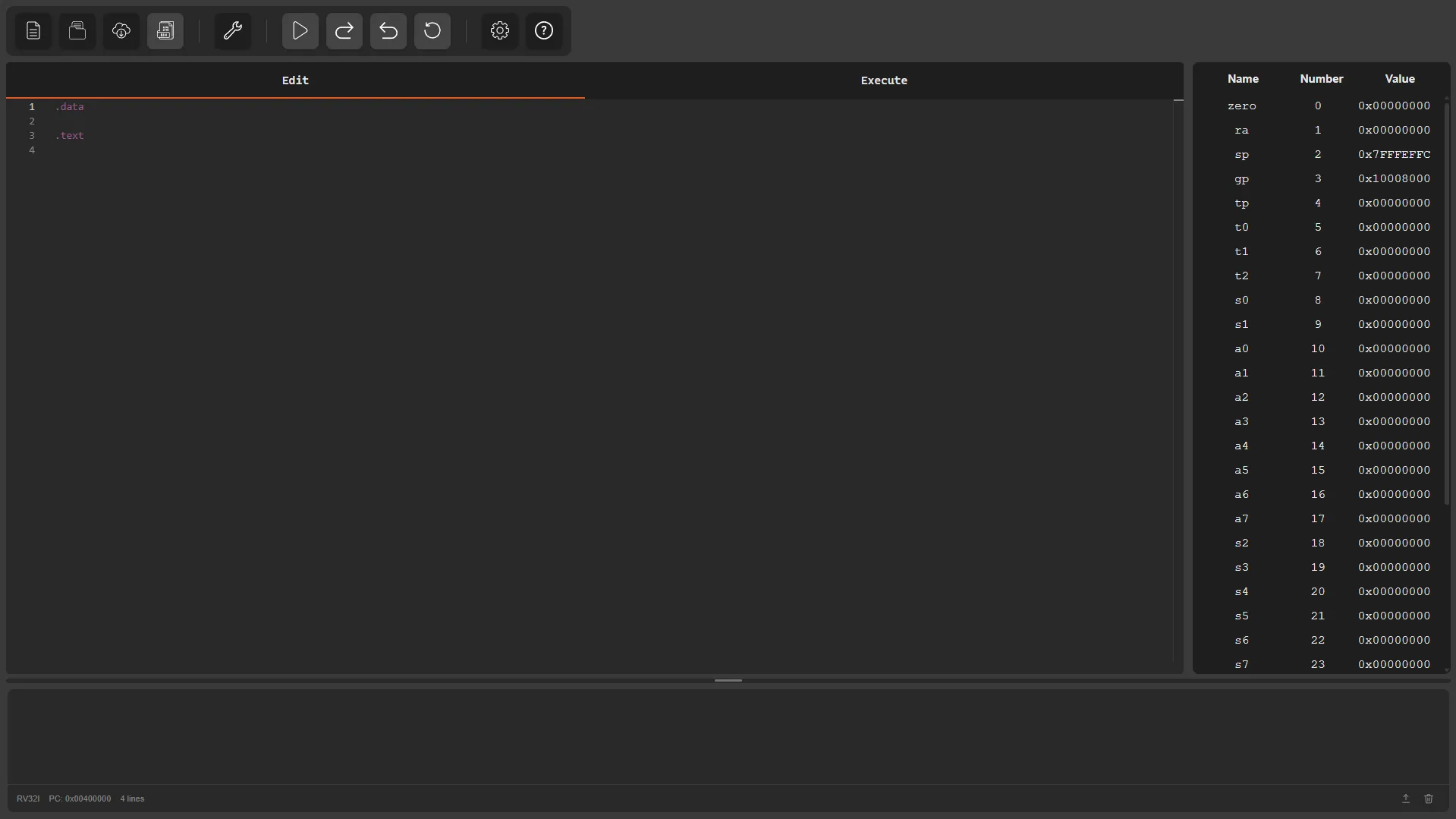
Task: Reset the simulation
Action: (432, 31)
